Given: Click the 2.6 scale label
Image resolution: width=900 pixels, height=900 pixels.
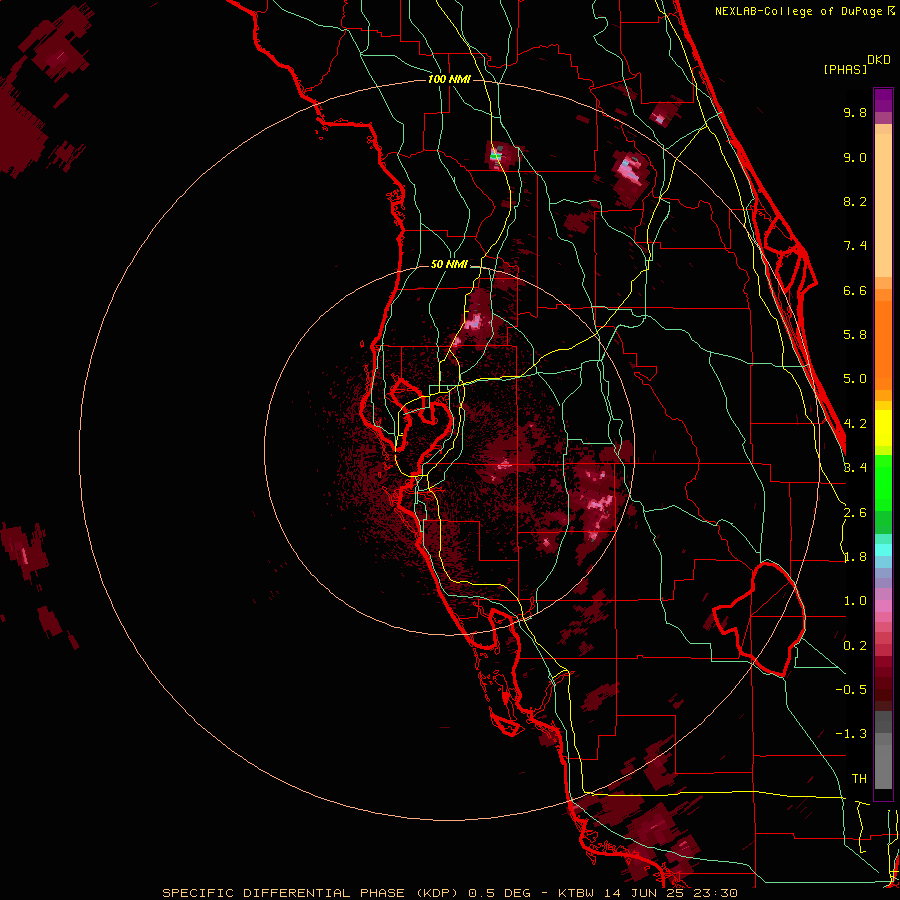Looking at the screenshot, I should coord(855,513).
